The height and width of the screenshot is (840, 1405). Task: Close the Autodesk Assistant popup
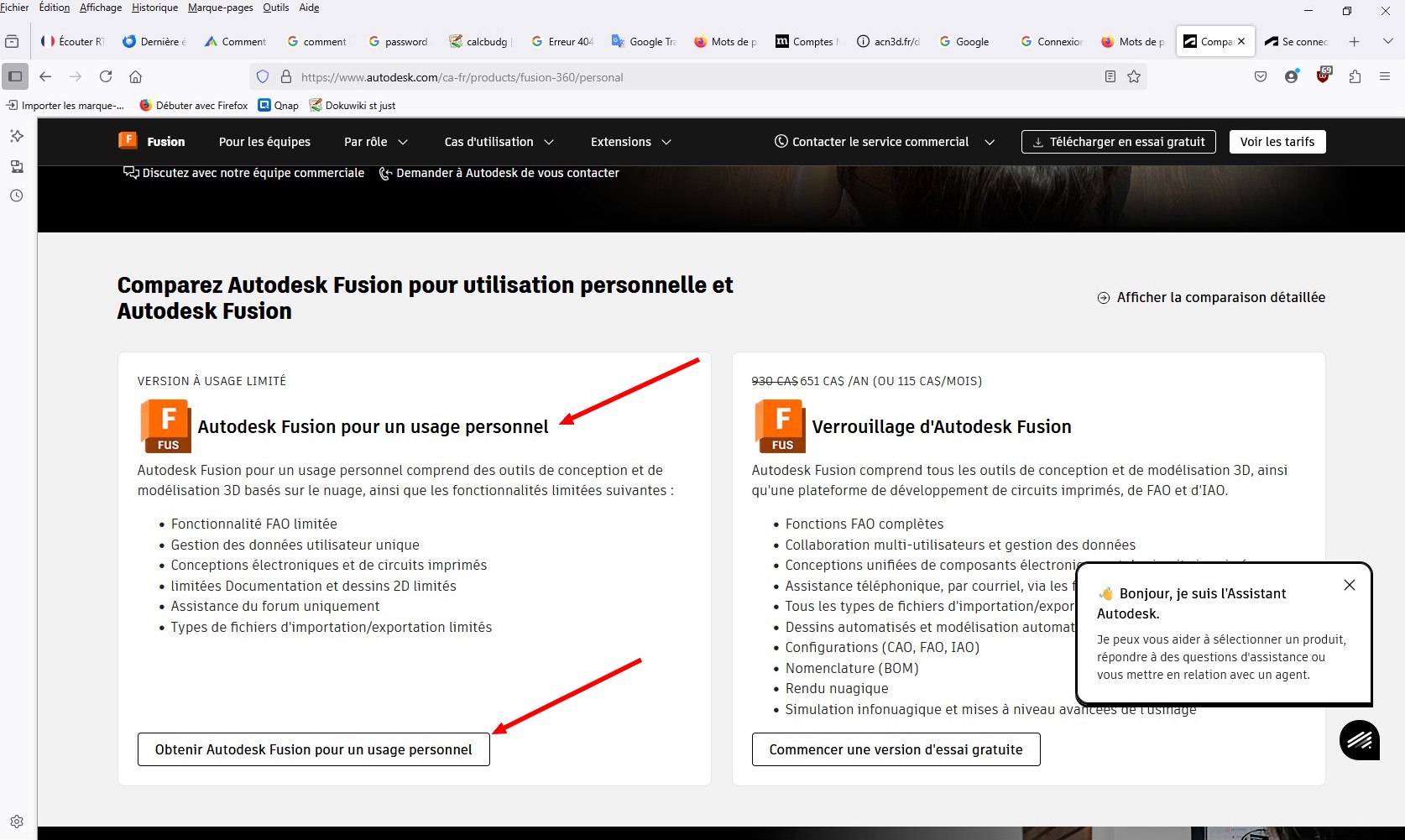[x=1349, y=585]
